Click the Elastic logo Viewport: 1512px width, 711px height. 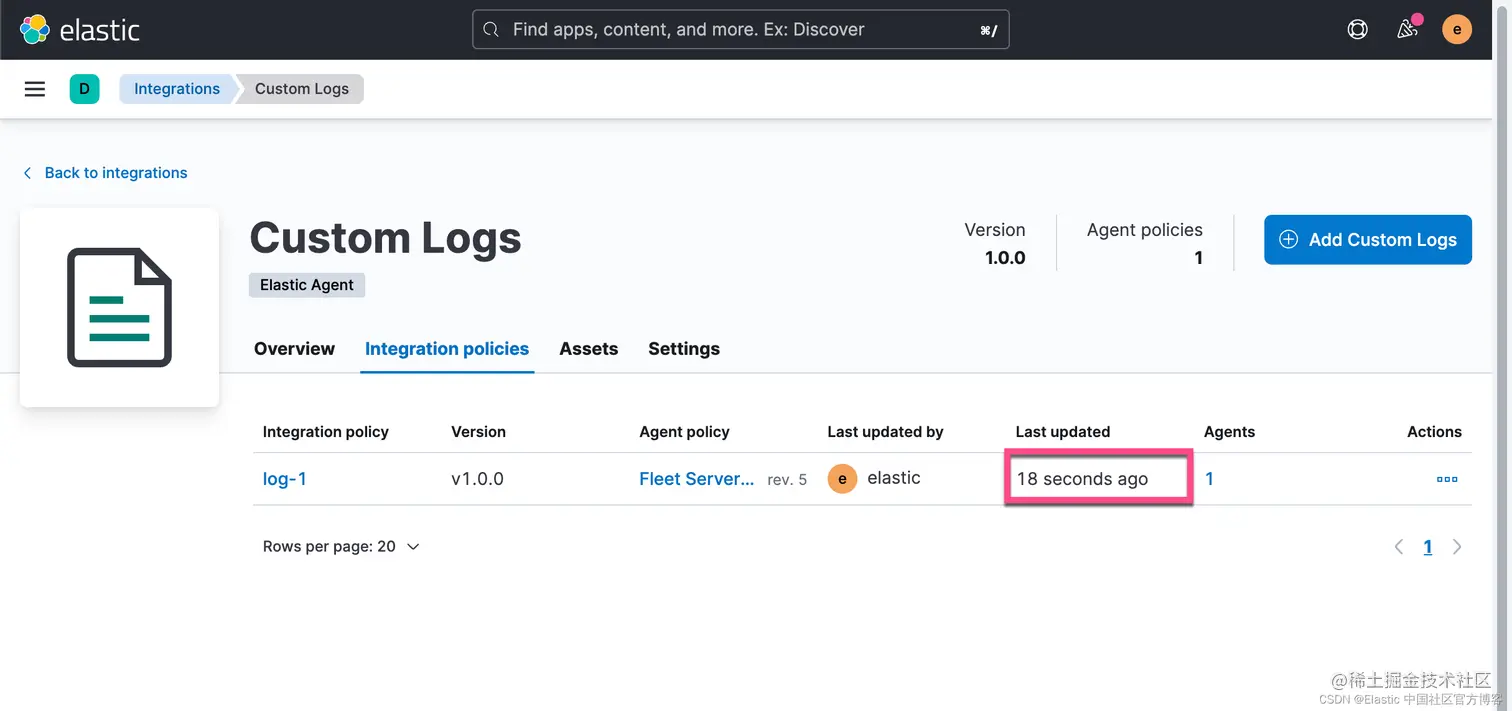coord(80,30)
